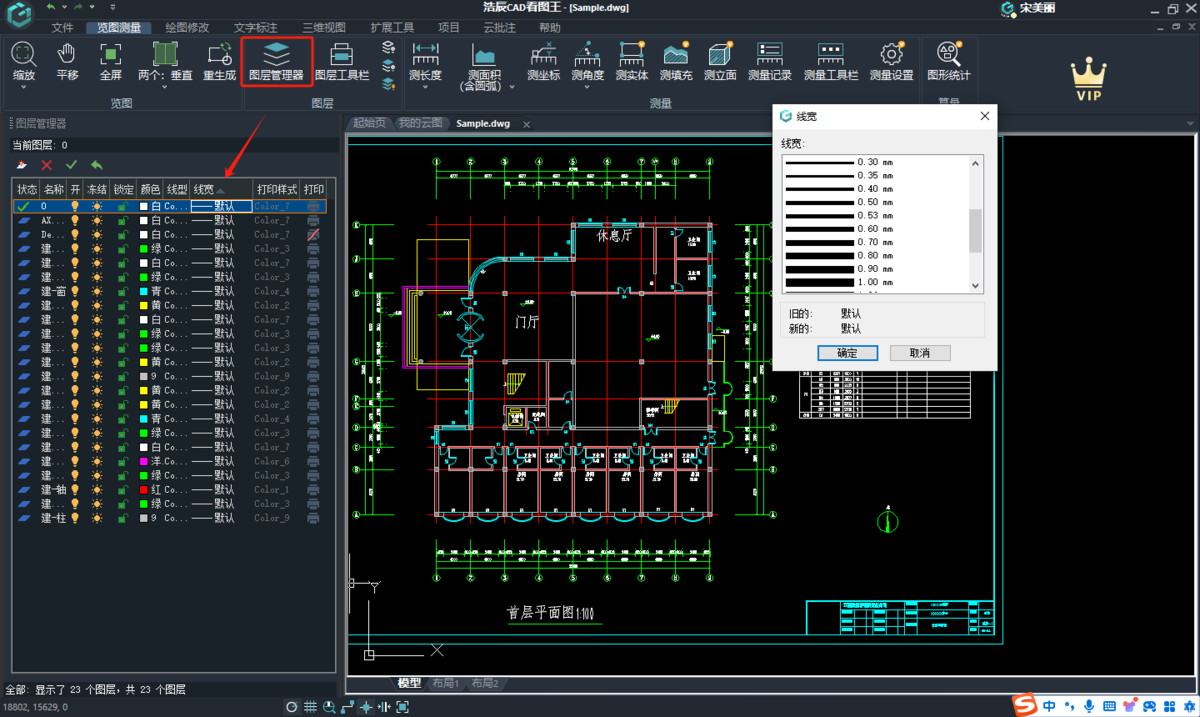The image size is (1200, 717).
Task: Click the red X delete layer icon
Action: [46, 165]
